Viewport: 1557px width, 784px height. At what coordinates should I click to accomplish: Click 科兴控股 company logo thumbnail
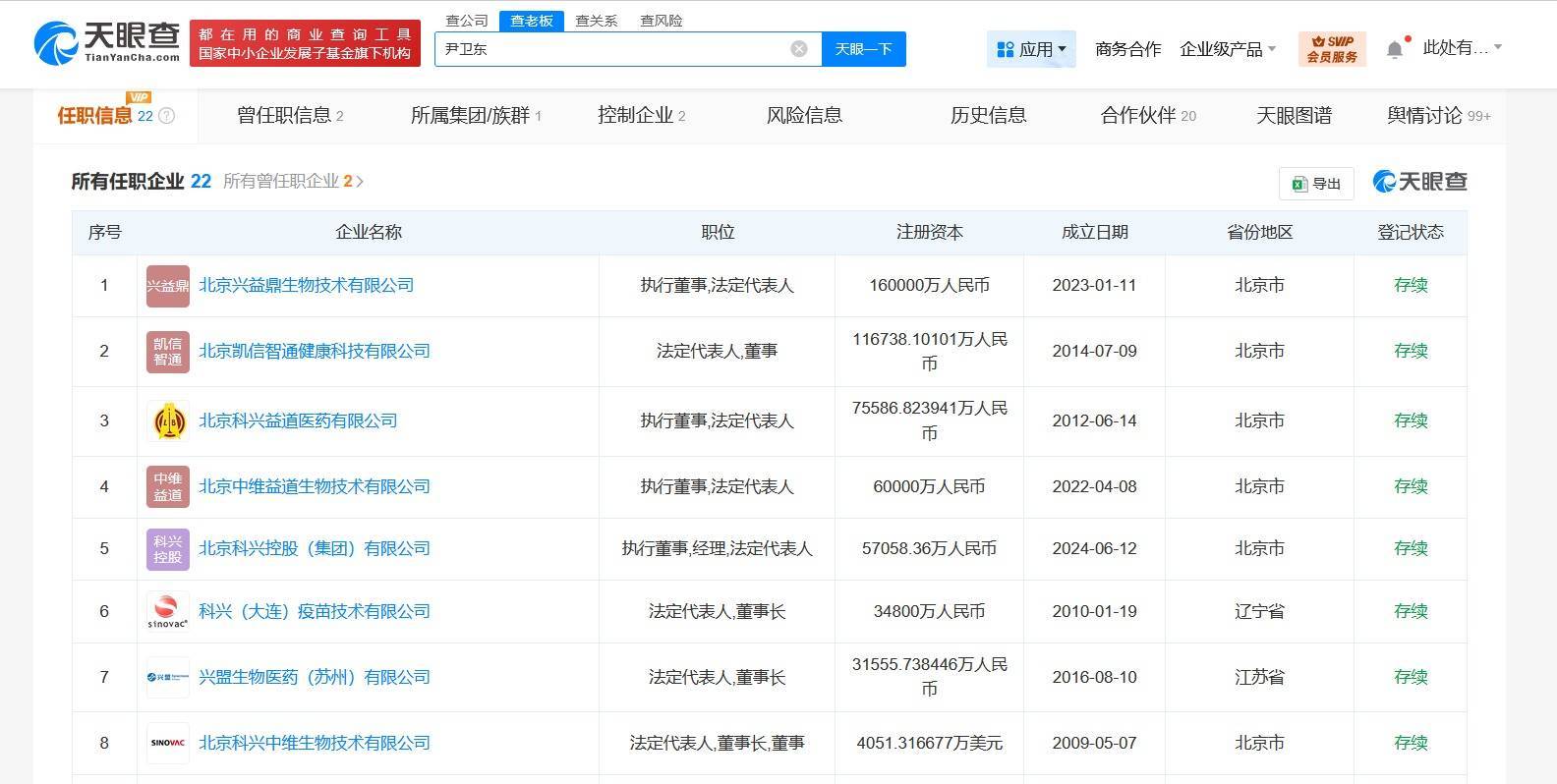168,549
